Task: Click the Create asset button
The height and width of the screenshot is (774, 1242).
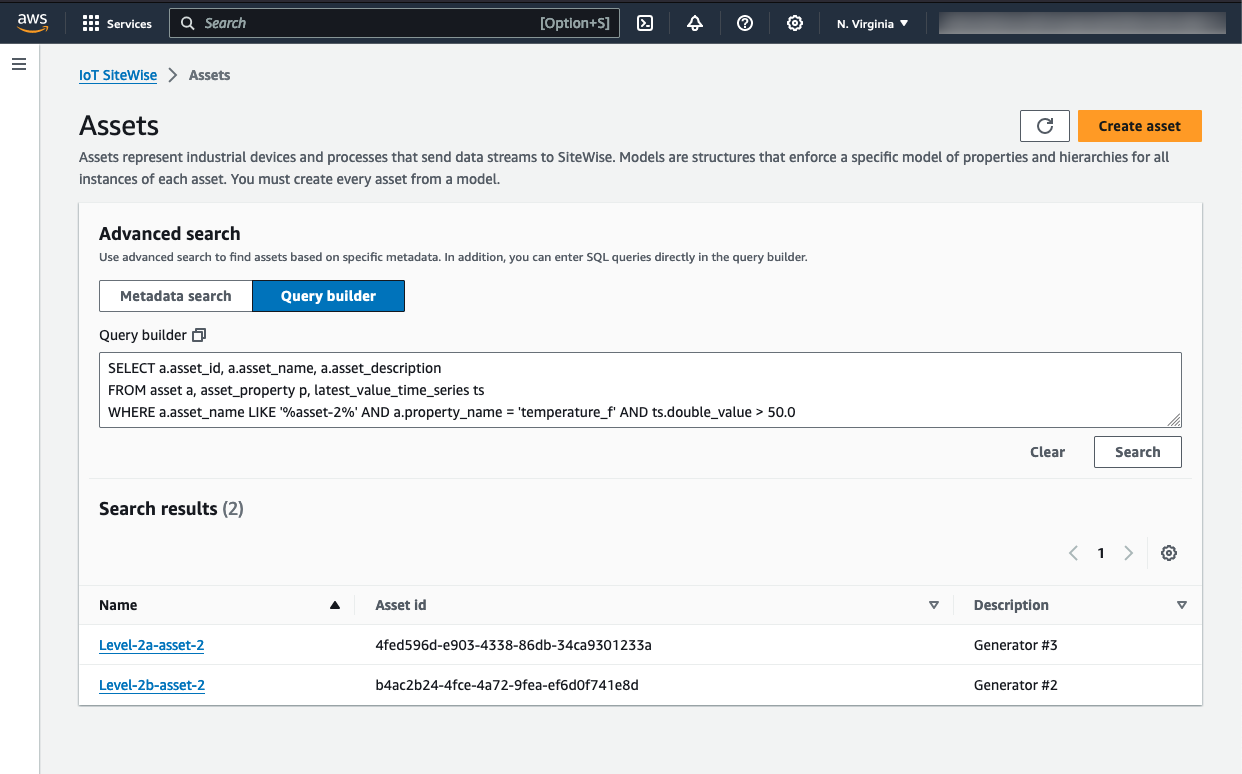Action: (x=1139, y=126)
